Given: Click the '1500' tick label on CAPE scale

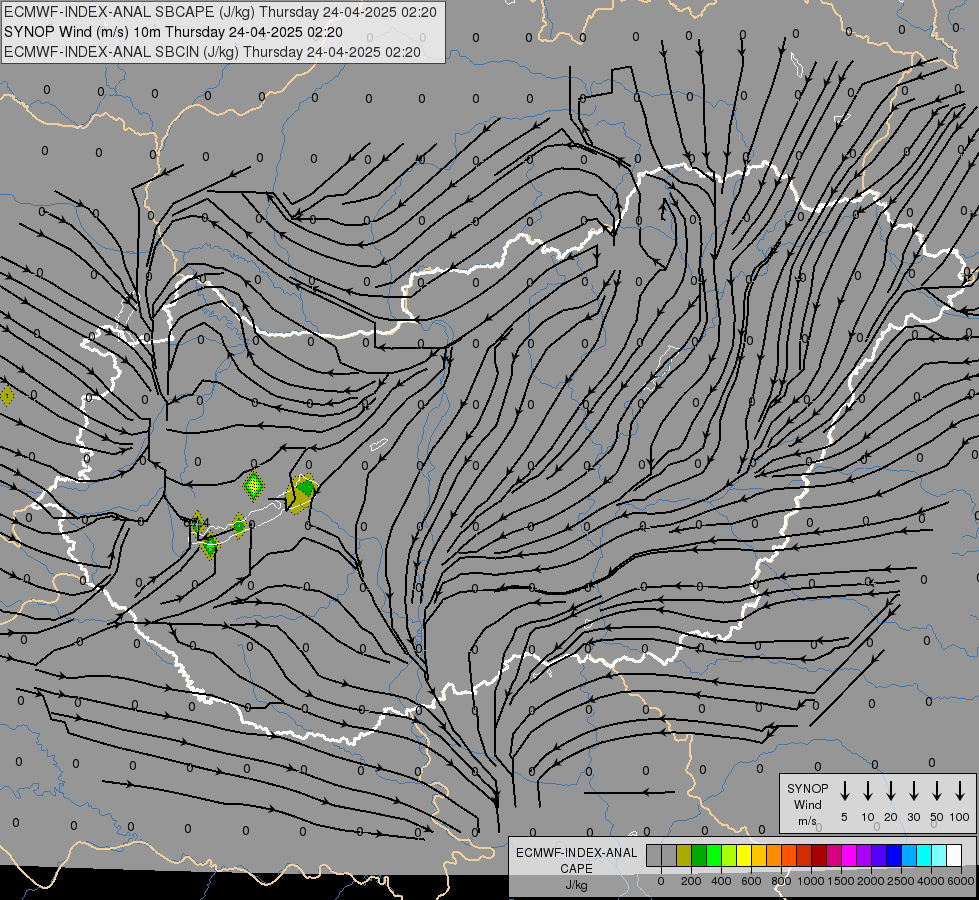Looking at the screenshot, I should [840, 881].
